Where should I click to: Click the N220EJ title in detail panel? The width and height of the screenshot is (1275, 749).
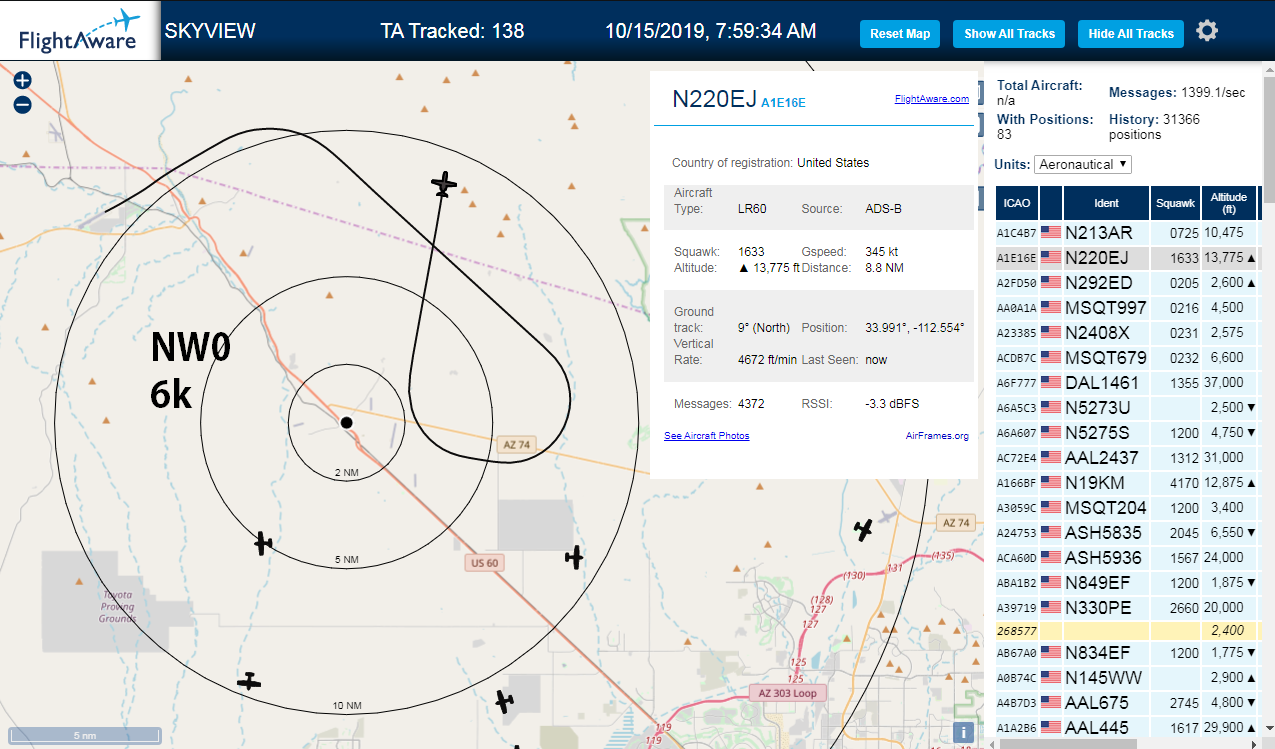(714, 98)
